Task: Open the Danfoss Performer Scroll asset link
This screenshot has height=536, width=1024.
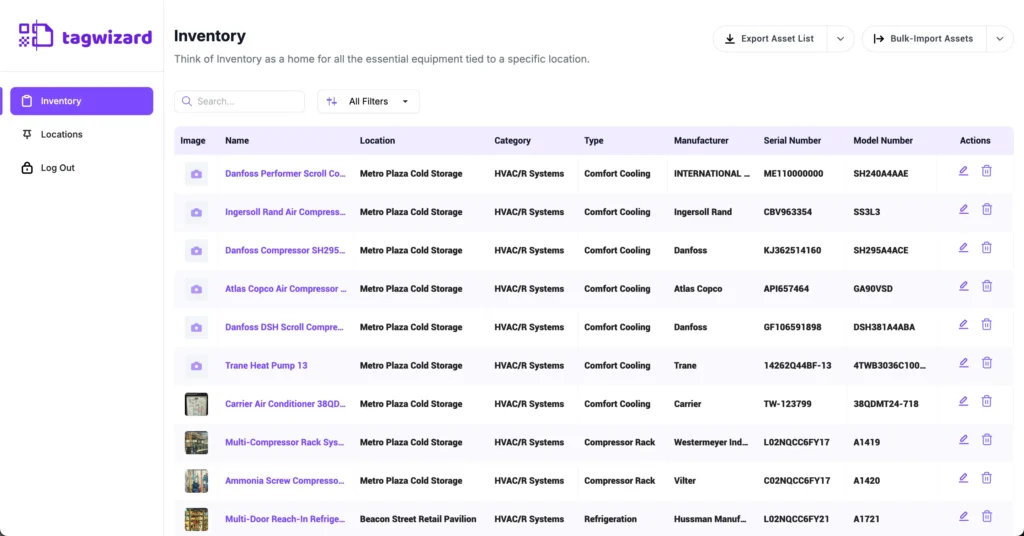Action: coord(285,174)
